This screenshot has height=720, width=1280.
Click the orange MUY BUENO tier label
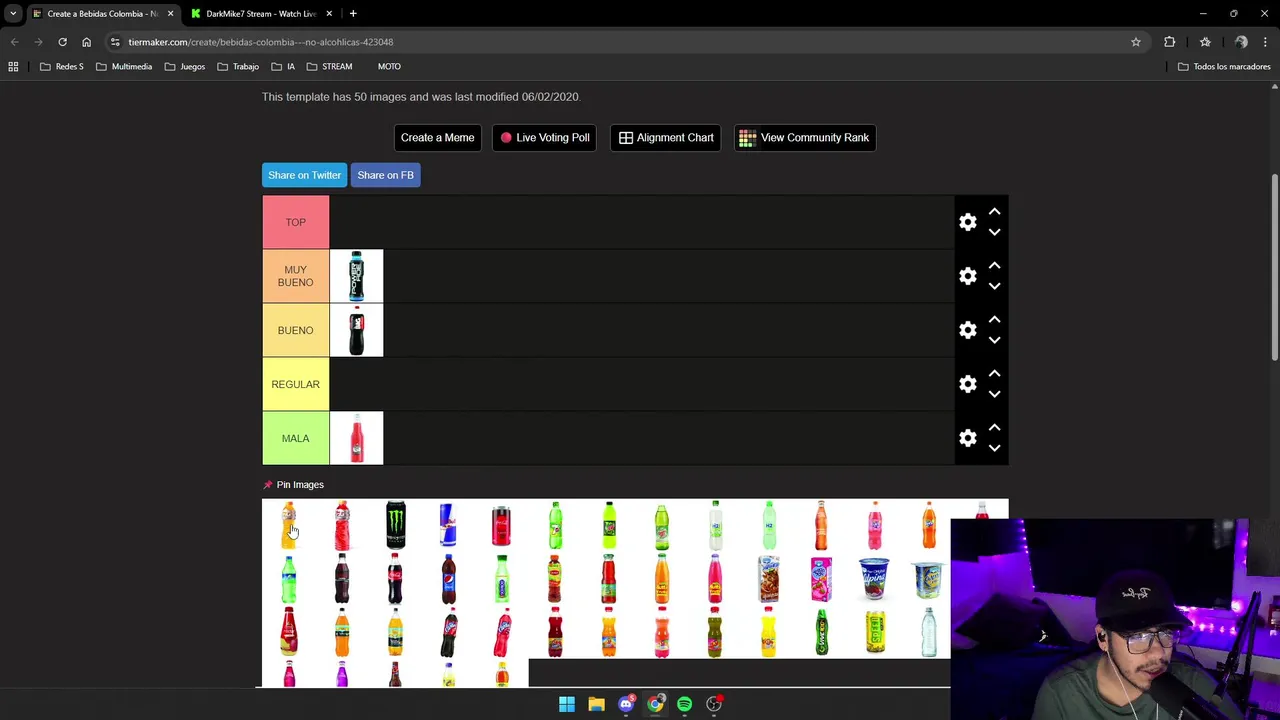click(x=295, y=276)
